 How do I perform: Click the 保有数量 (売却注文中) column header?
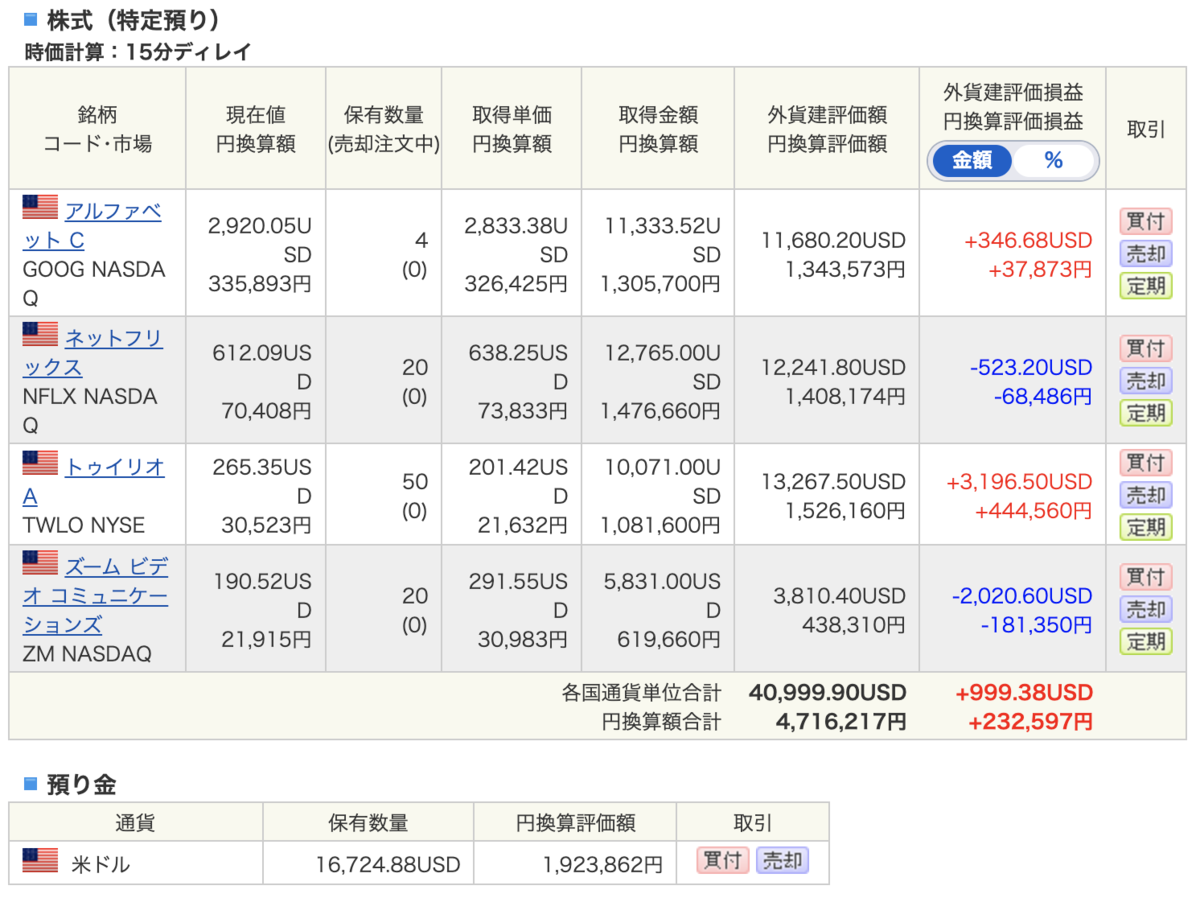coord(384,129)
